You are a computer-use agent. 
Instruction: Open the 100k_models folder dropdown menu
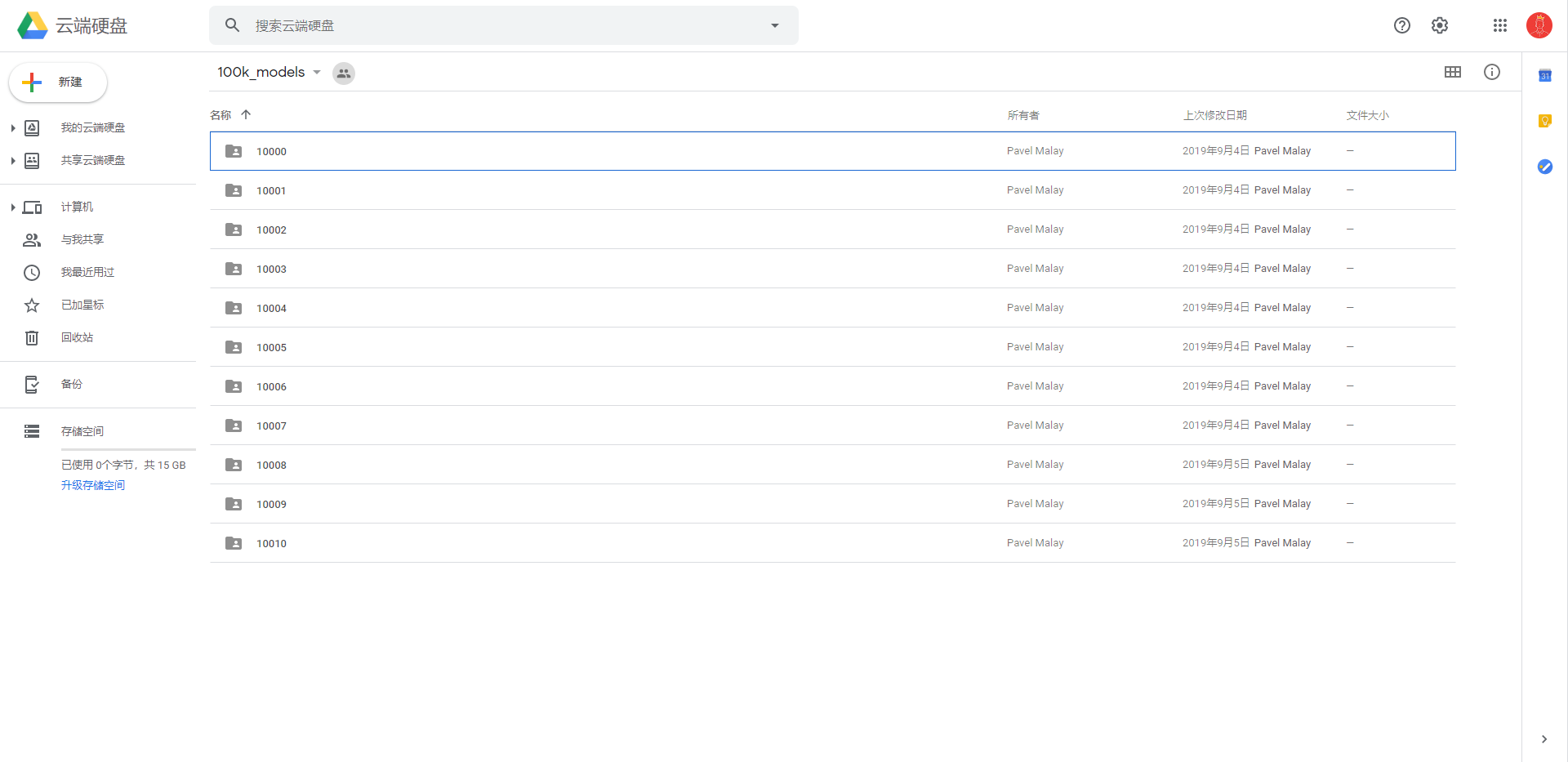pos(317,72)
